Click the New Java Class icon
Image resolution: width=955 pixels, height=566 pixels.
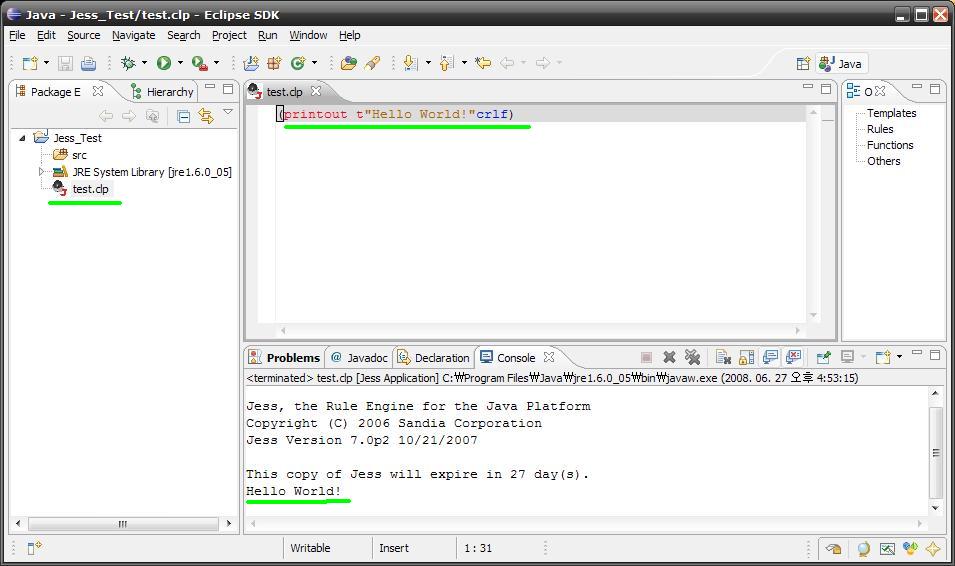pos(298,63)
